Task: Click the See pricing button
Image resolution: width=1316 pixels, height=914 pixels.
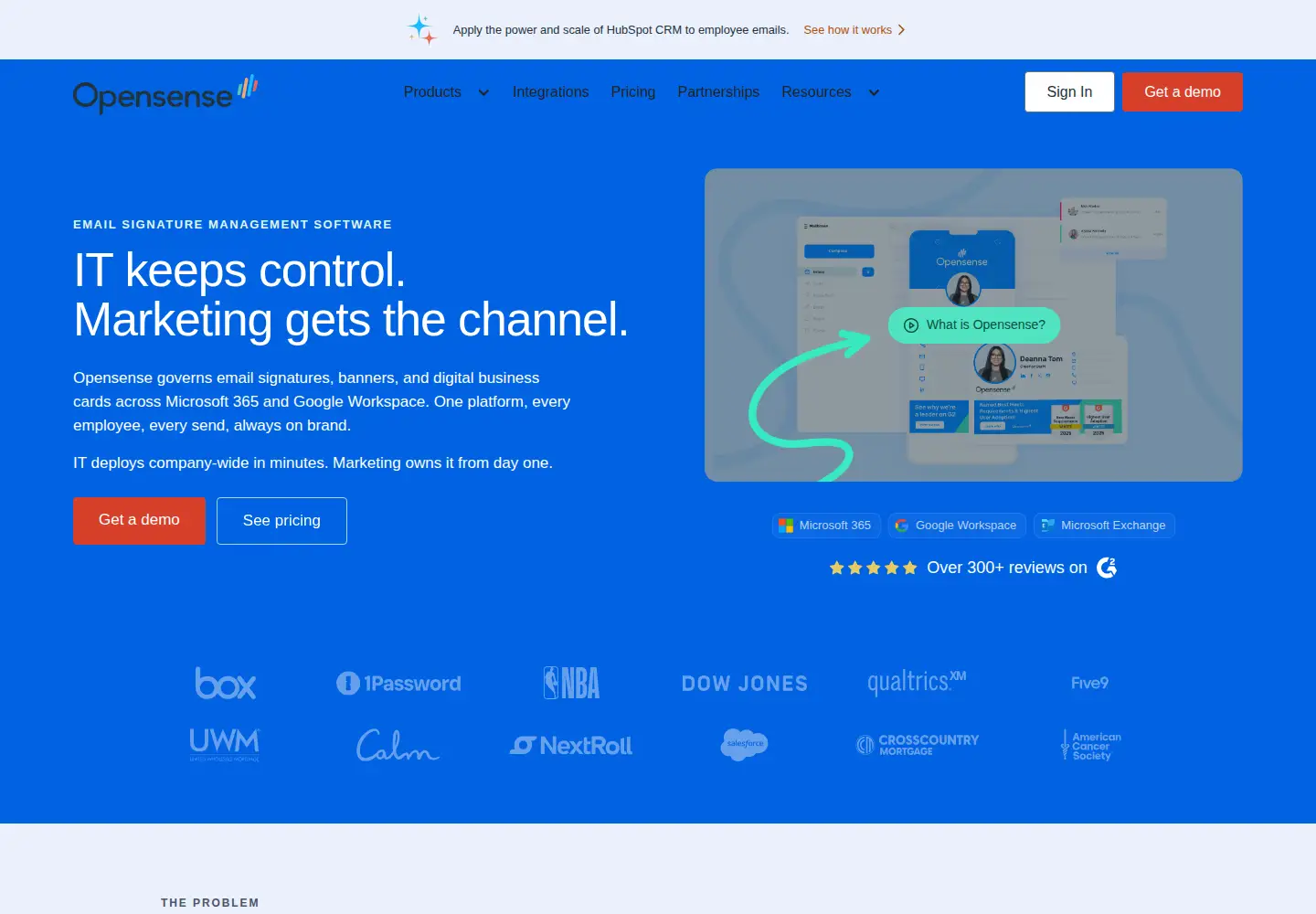Action: (x=281, y=521)
